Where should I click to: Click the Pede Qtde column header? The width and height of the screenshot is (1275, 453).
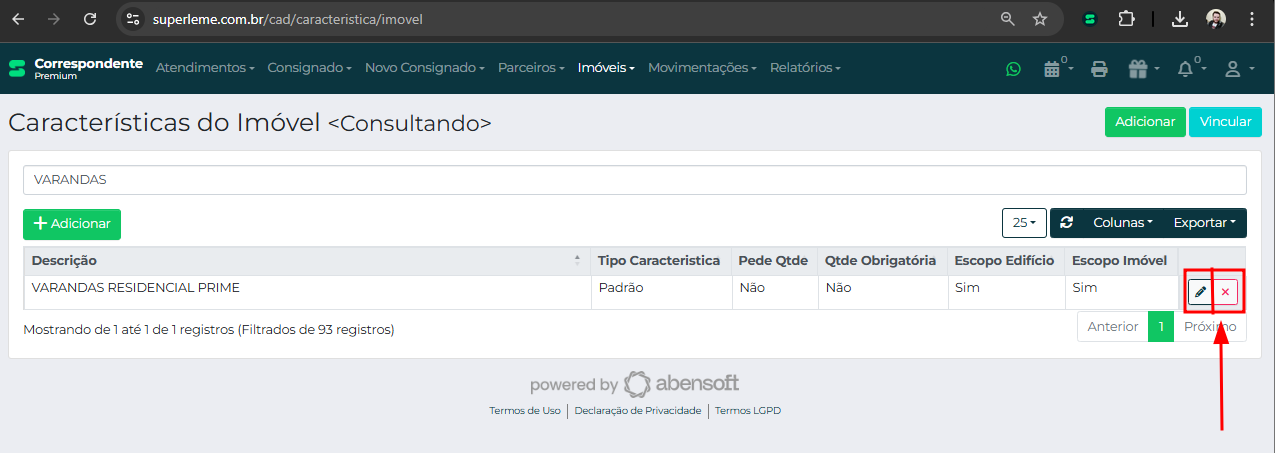(x=773, y=261)
